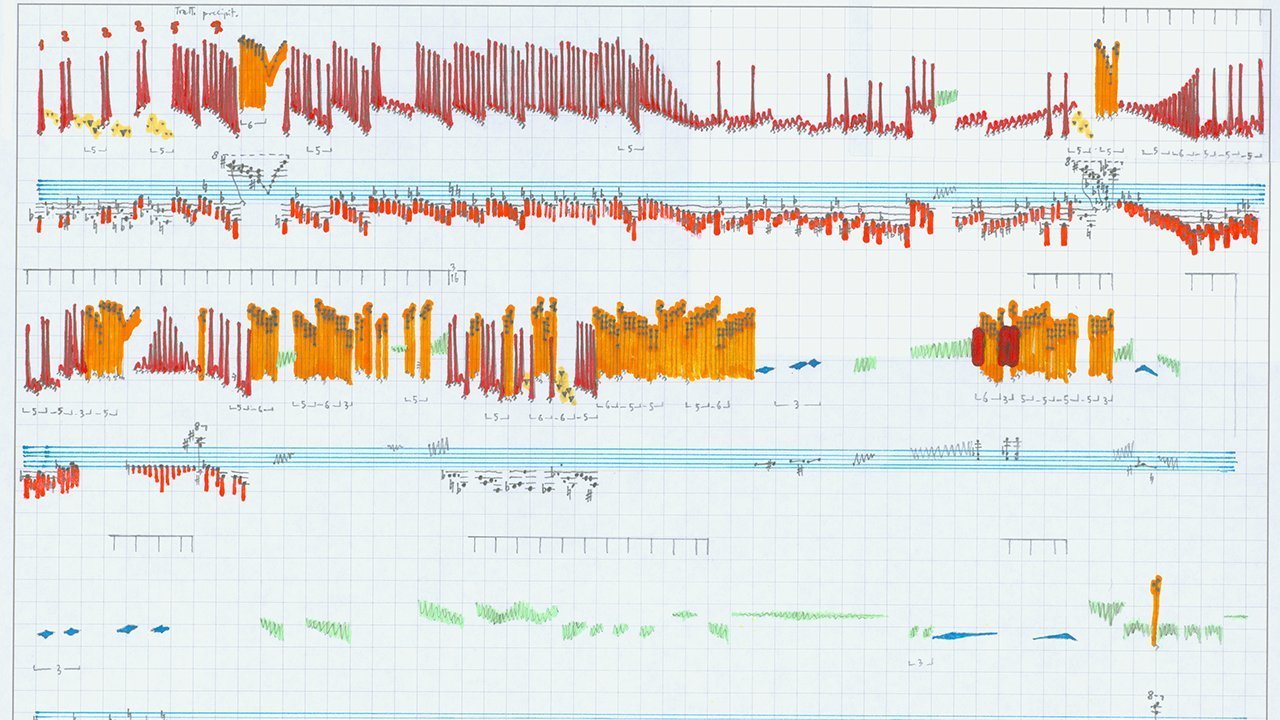
Task: Click the 3/16 time signature marking
Action: point(453,273)
